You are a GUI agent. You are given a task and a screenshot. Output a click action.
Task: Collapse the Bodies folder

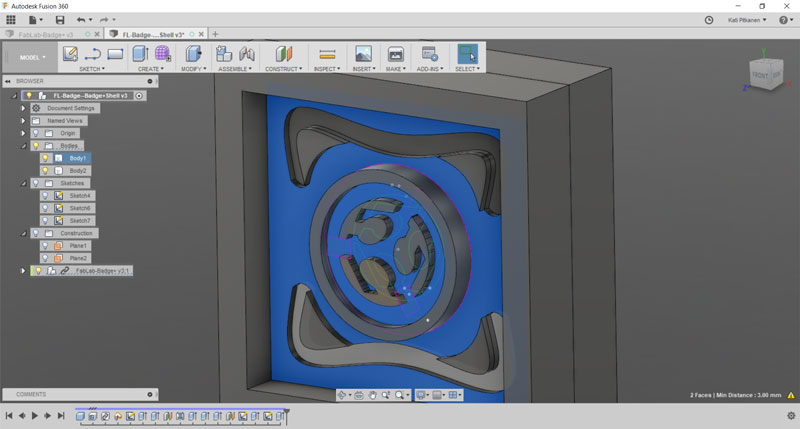click(x=23, y=146)
